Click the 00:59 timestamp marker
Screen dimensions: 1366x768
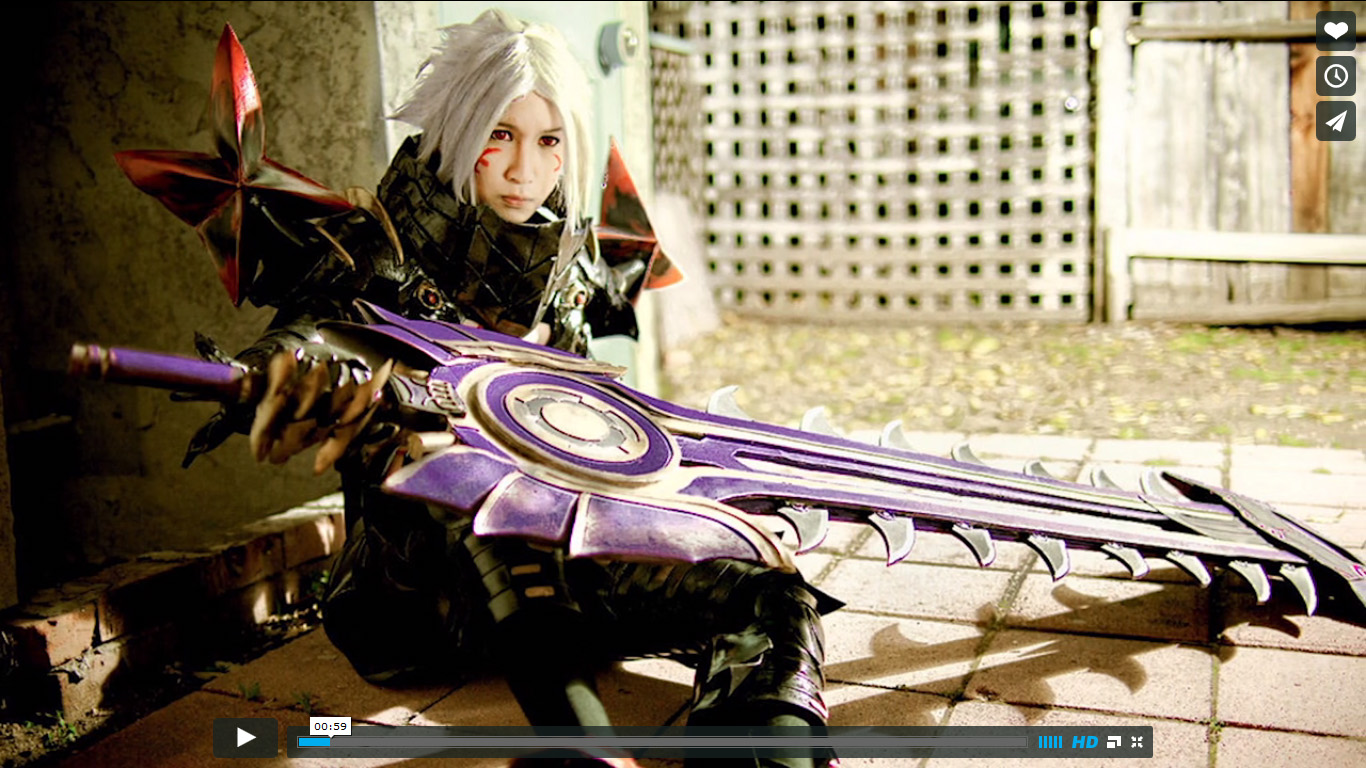[329, 726]
